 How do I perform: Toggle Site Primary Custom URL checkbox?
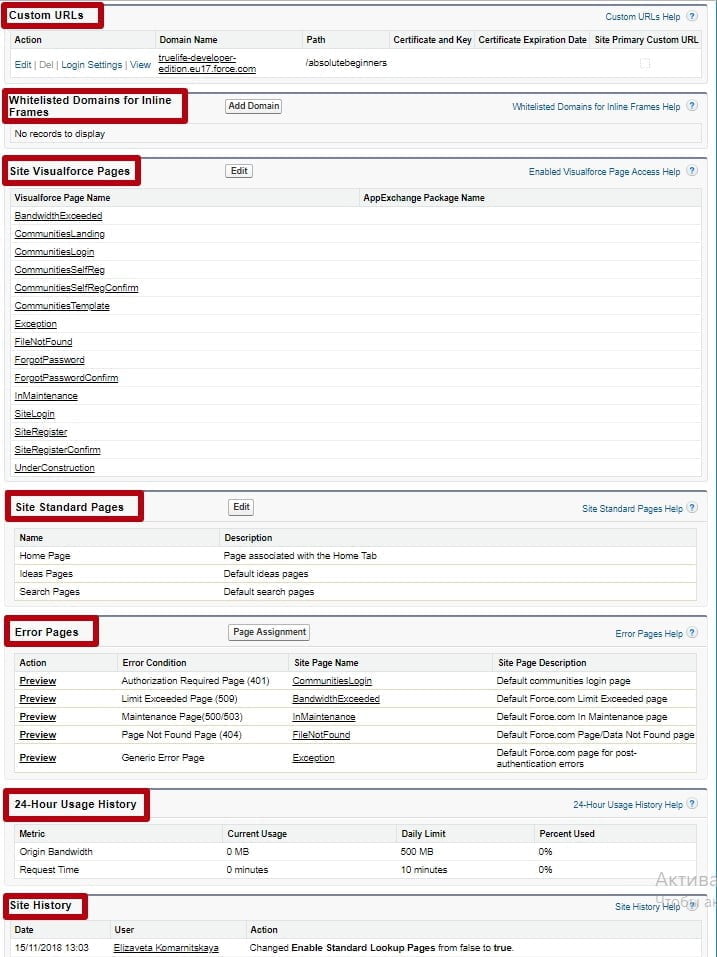click(x=645, y=63)
